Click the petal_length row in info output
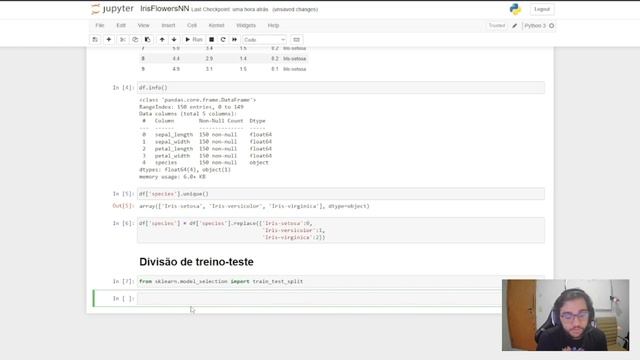Image resolution: width=640 pixels, height=360 pixels. (206, 149)
